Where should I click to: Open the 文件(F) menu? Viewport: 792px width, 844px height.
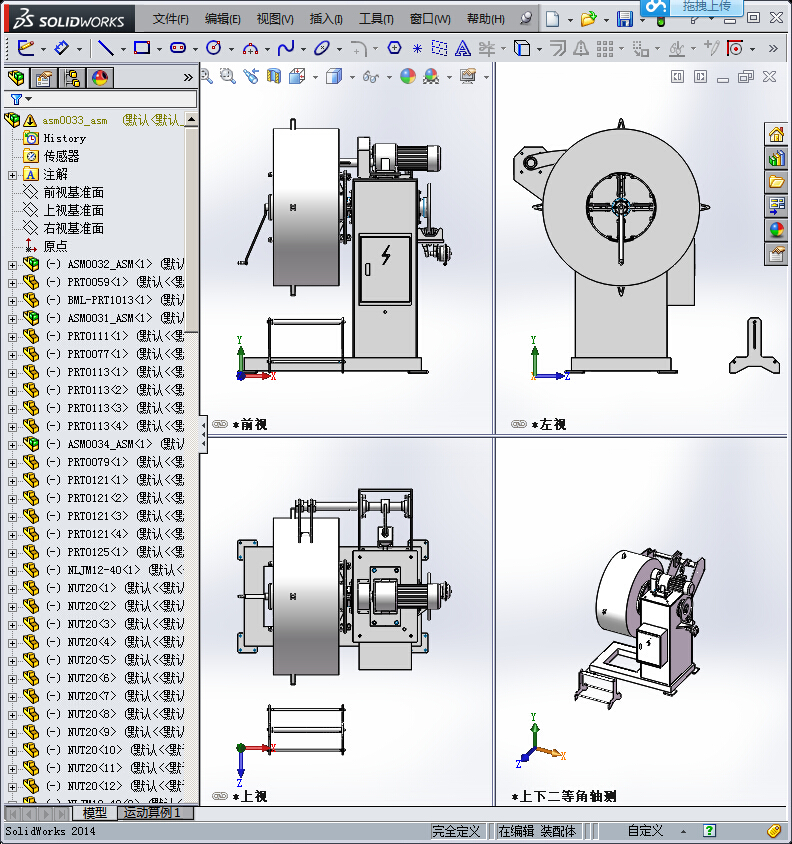pos(171,19)
